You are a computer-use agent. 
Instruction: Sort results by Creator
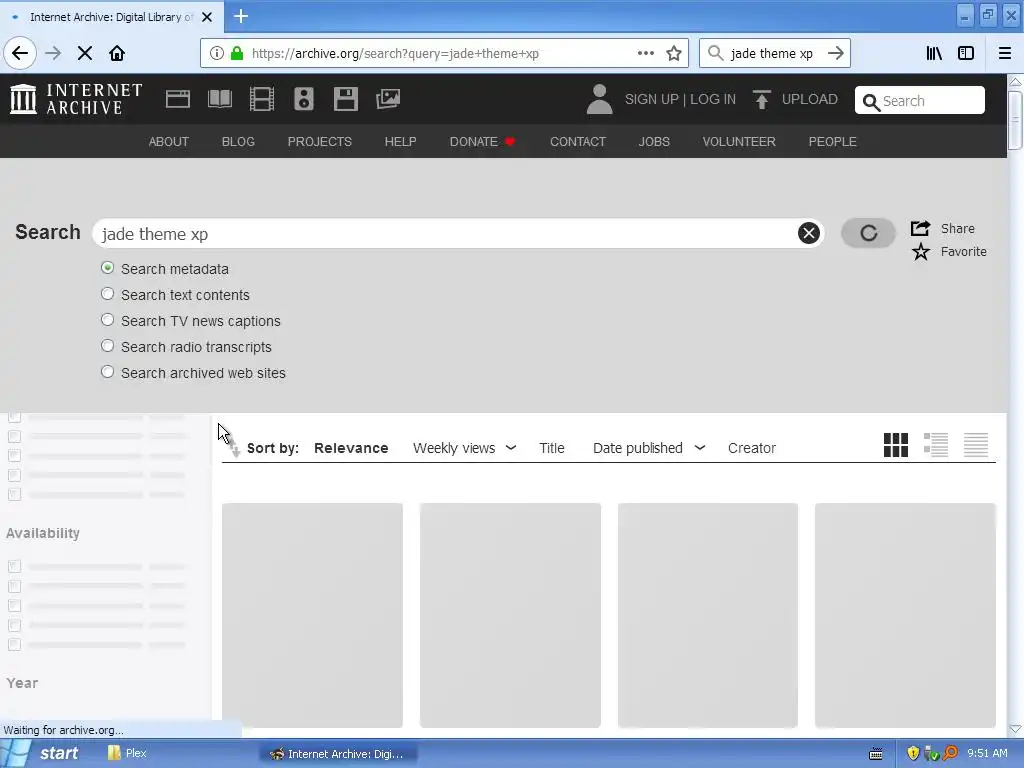click(752, 448)
